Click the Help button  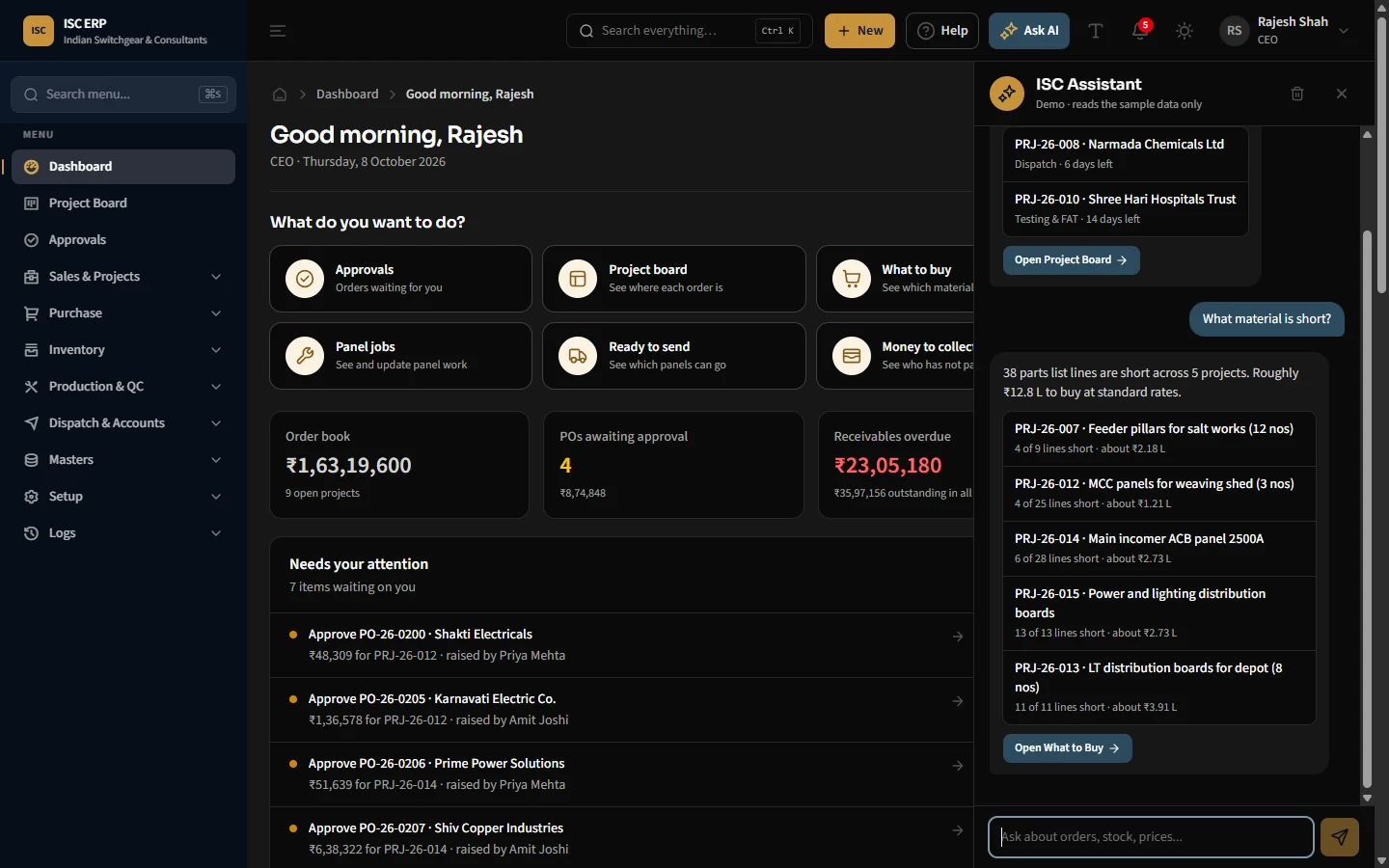click(942, 31)
